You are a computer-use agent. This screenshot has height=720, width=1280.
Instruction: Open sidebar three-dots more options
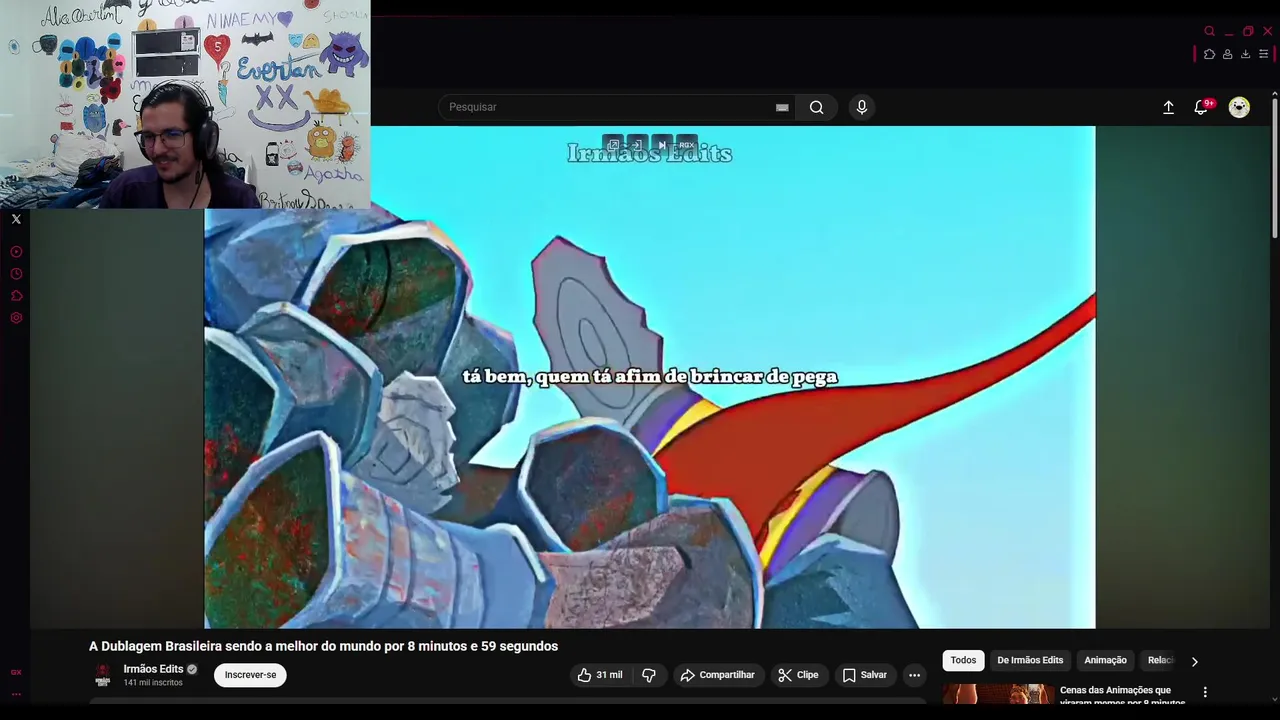point(16,694)
